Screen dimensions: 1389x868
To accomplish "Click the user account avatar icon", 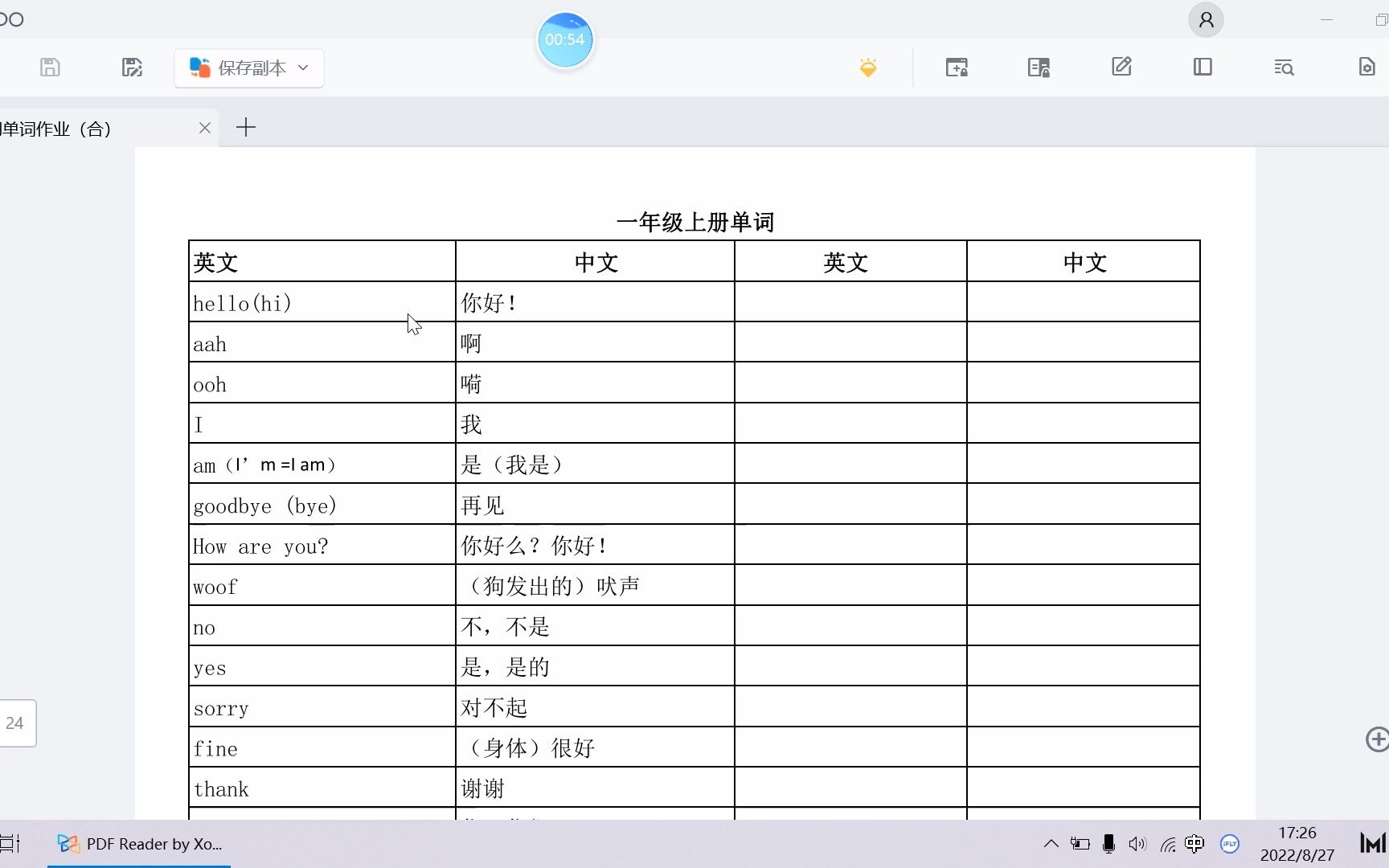I will click(x=1206, y=20).
